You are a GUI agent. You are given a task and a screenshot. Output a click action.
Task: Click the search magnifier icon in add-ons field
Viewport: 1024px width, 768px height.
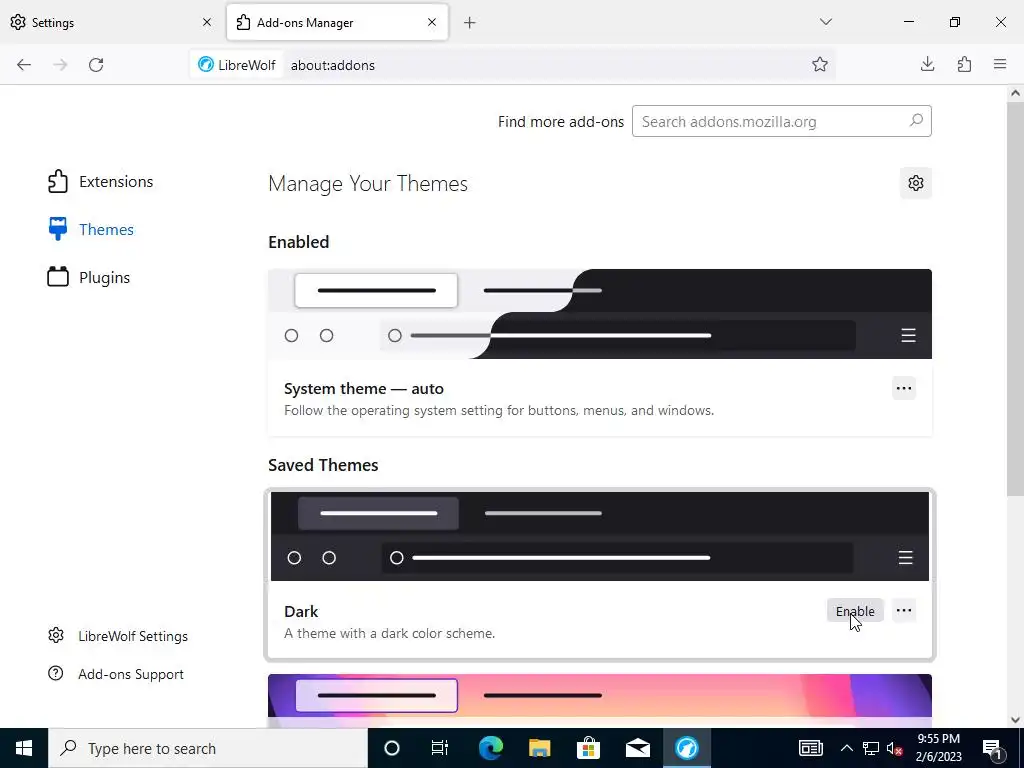916,121
